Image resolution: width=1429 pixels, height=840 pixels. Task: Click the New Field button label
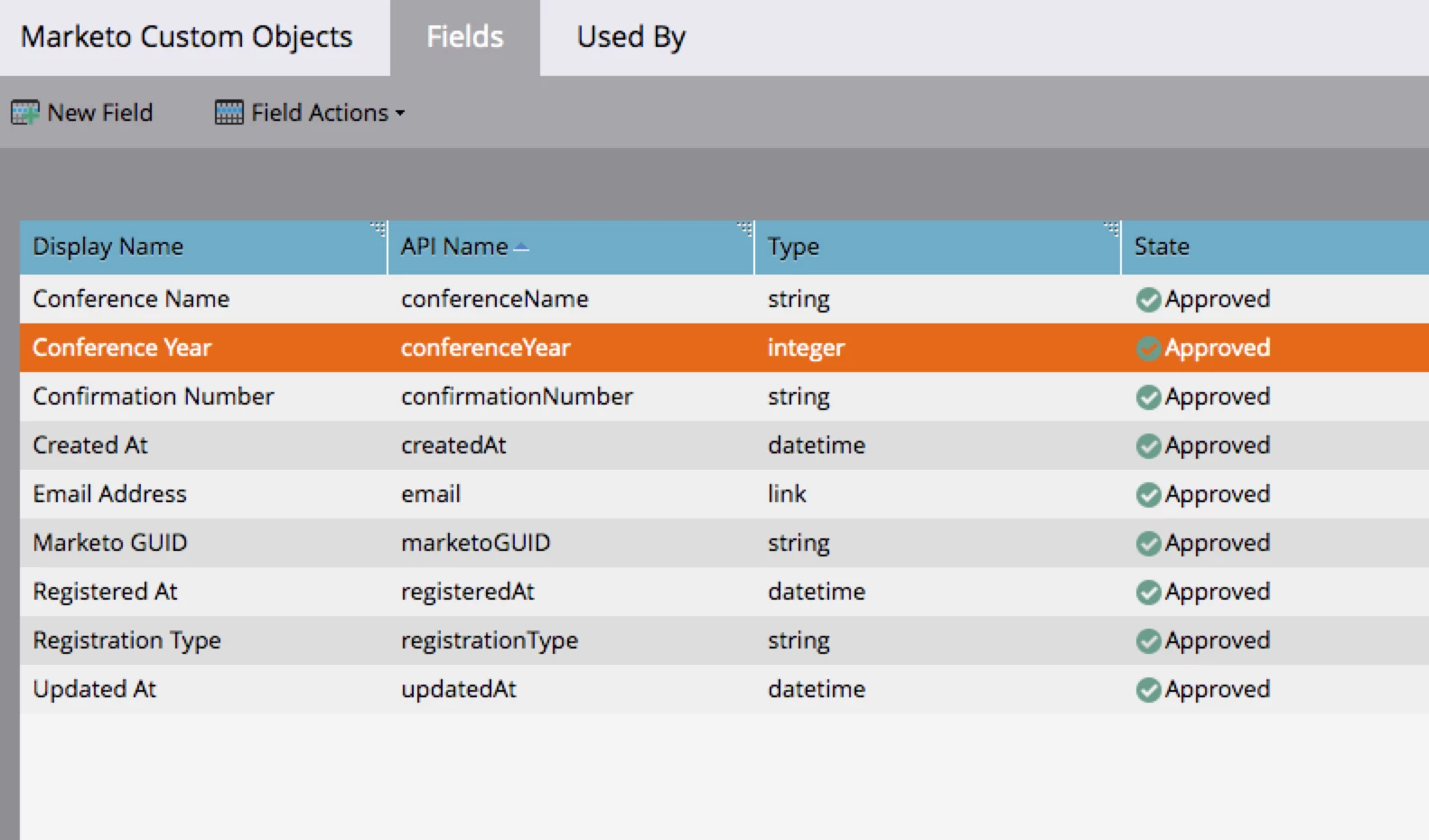point(100,113)
